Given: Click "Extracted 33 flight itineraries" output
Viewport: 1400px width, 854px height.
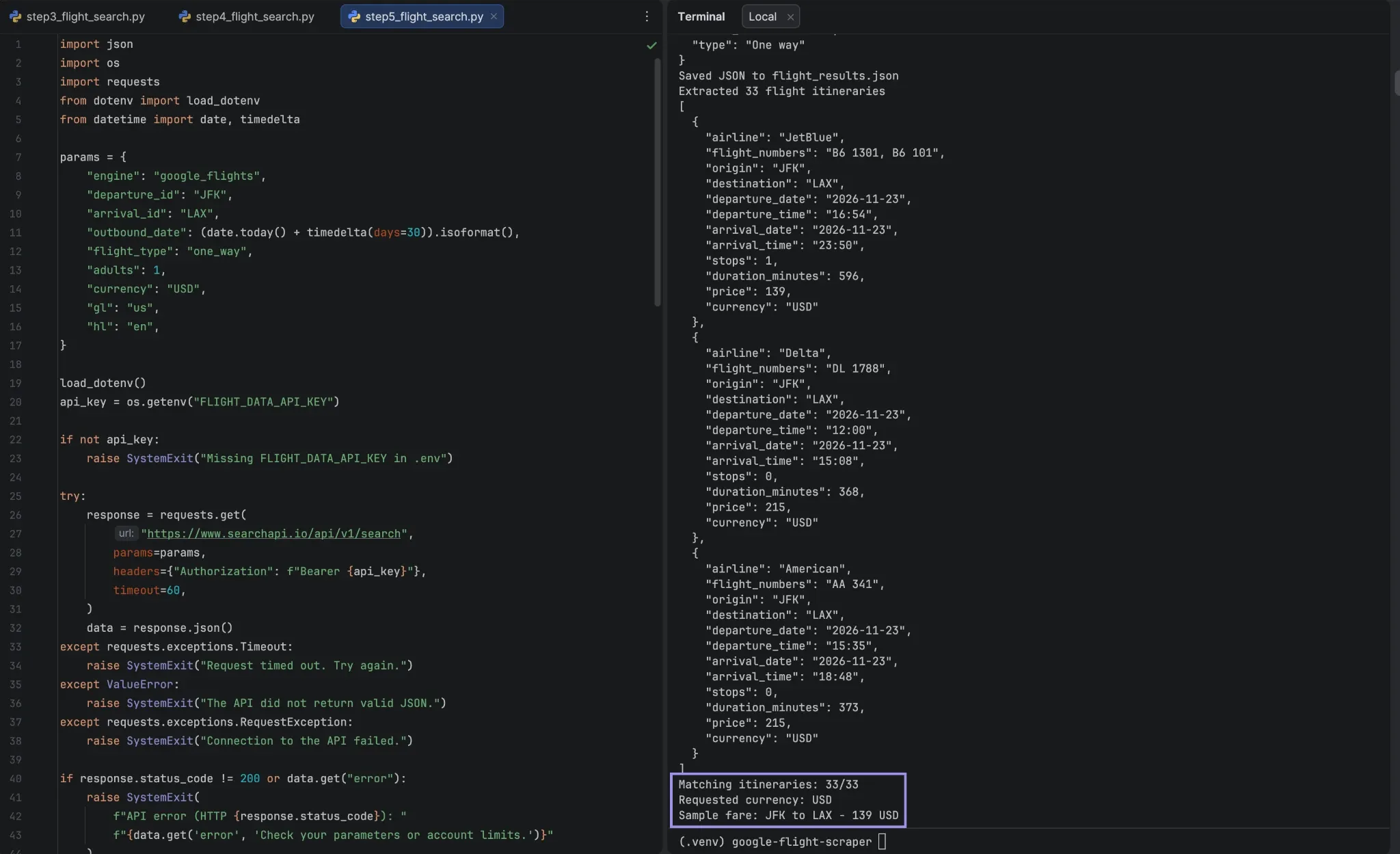Looking at the screenshot, I should [781, 91].
